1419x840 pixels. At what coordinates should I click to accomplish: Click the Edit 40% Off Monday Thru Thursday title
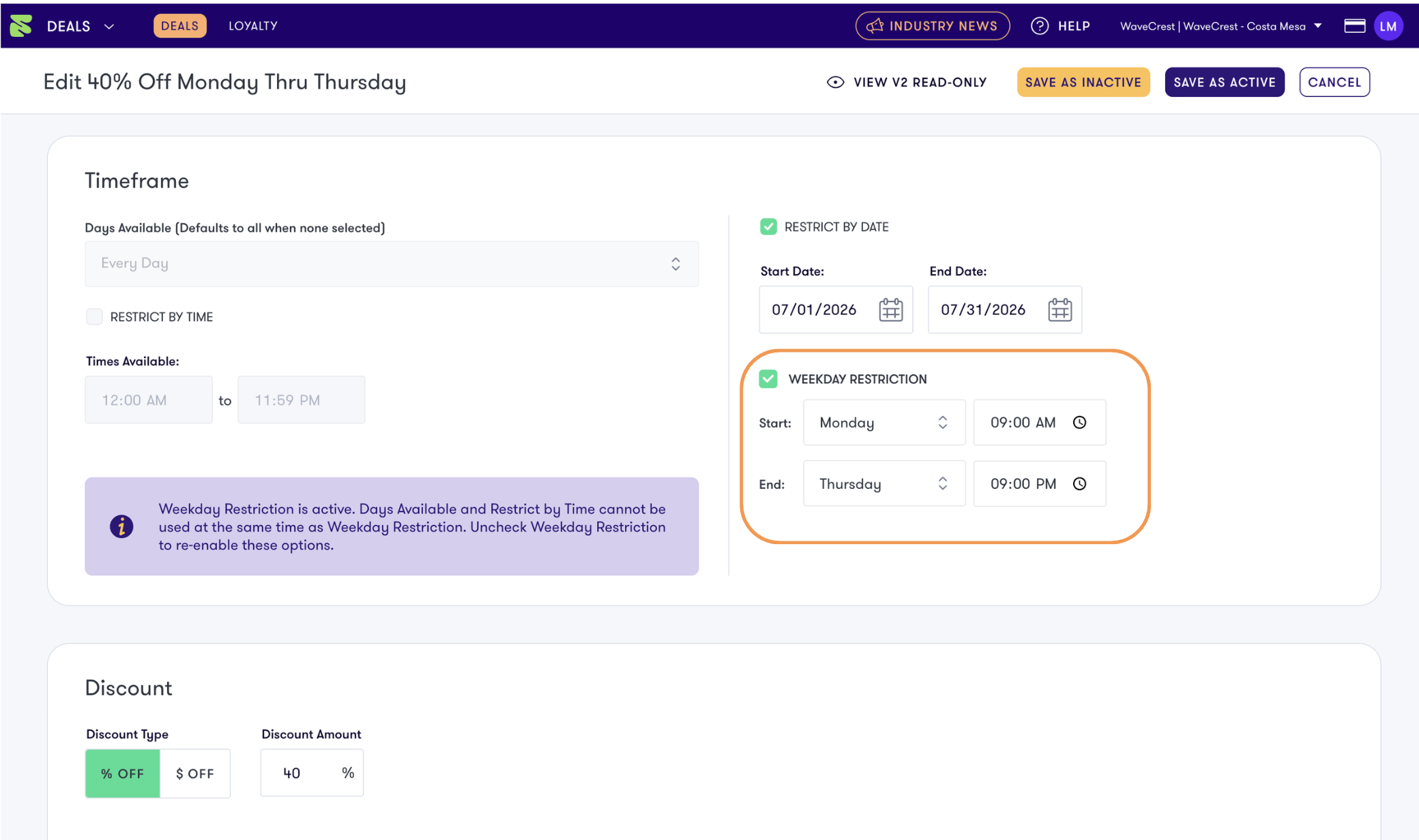click(224, 82)
